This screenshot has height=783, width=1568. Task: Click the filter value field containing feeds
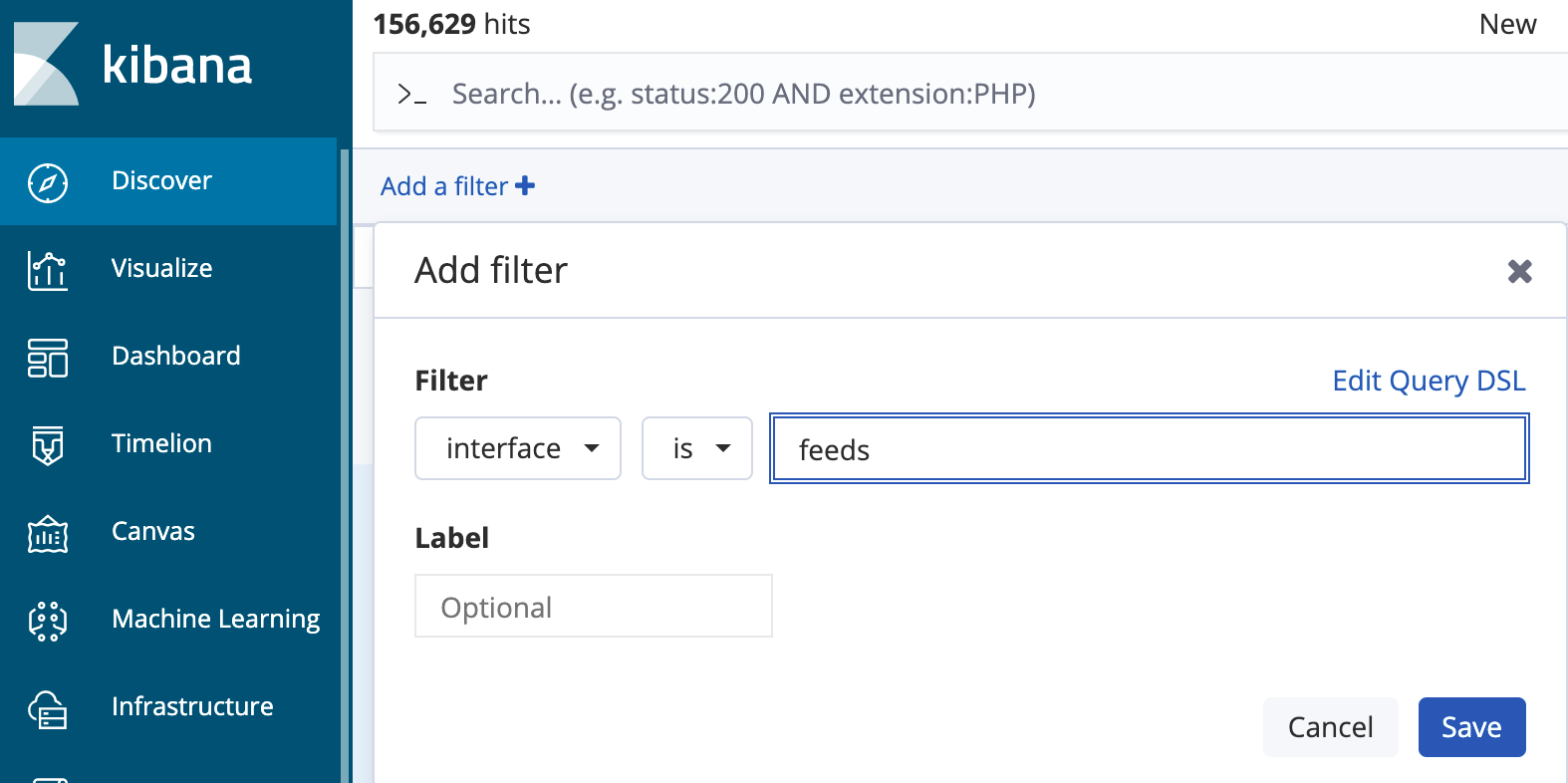1149,449
